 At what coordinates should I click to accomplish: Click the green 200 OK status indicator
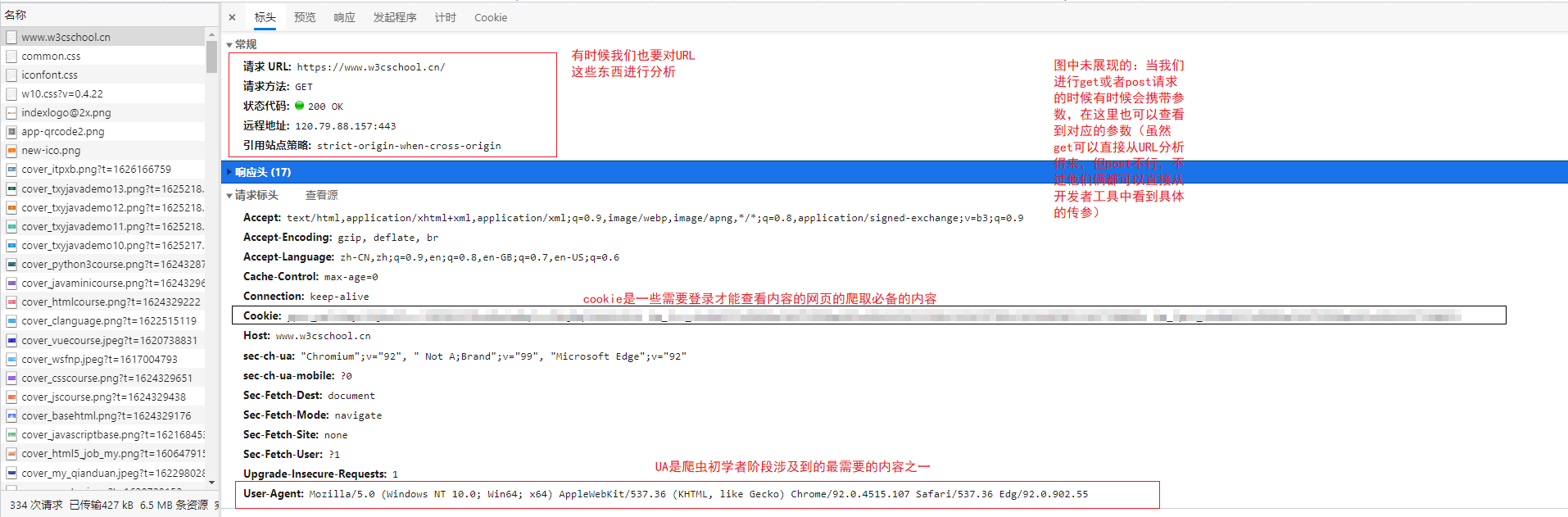[300, 106]
